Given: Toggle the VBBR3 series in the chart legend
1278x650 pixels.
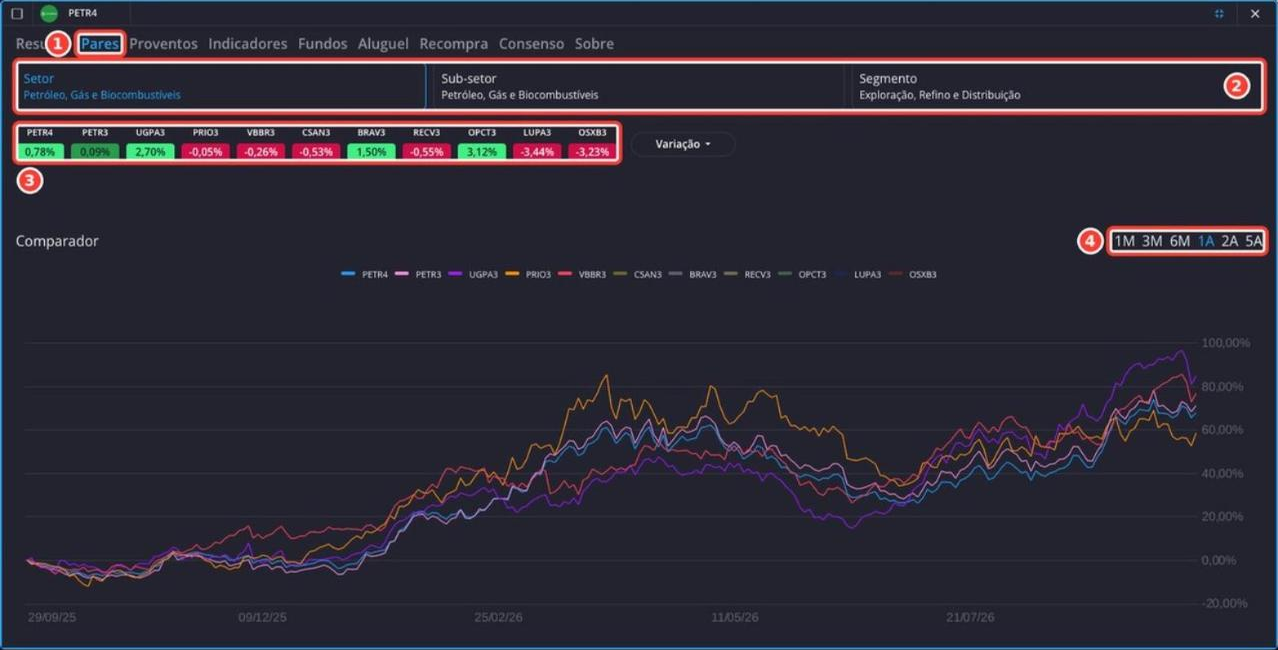Looking at the screenshot, I should 583,274.
